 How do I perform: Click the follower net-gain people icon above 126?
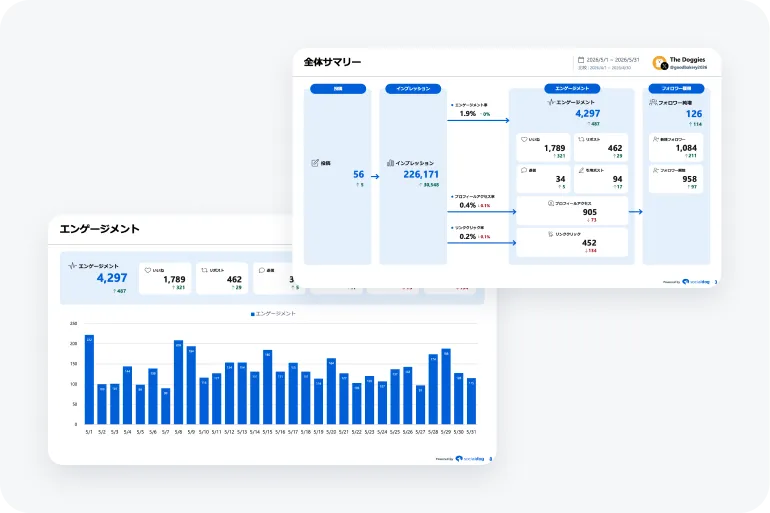[653, 102]
